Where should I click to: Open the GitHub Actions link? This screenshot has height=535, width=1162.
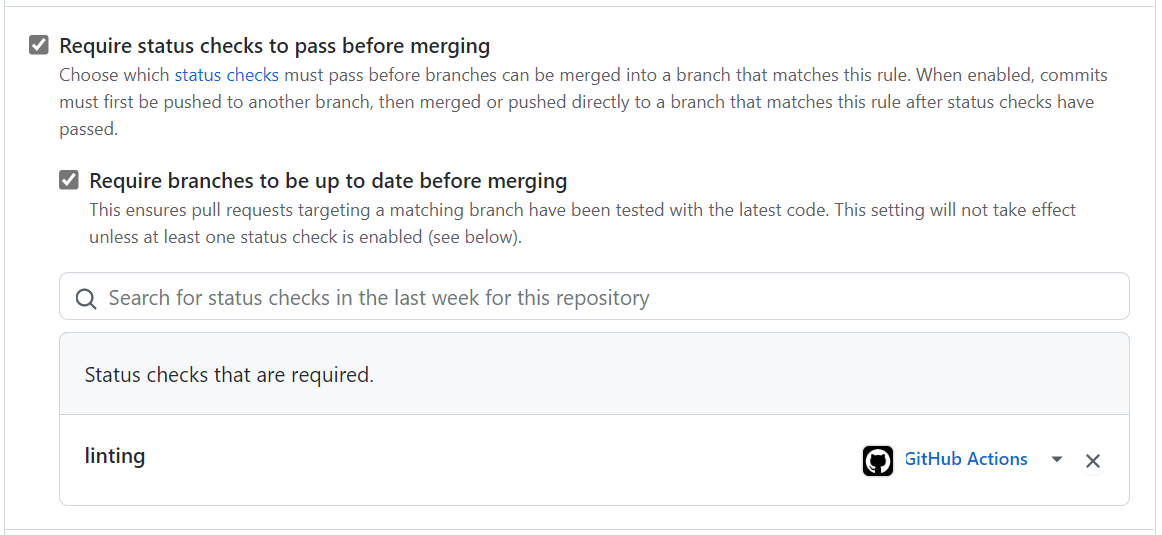(x=965, y=459)
